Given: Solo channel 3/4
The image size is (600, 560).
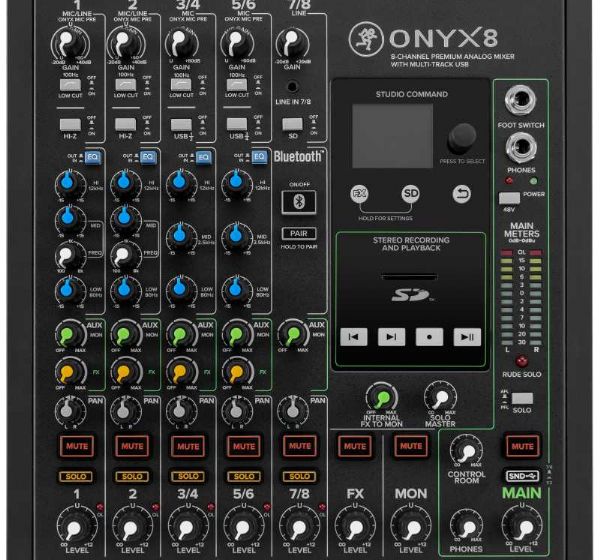Looking at the screenshot, I should tap(188, 477).
